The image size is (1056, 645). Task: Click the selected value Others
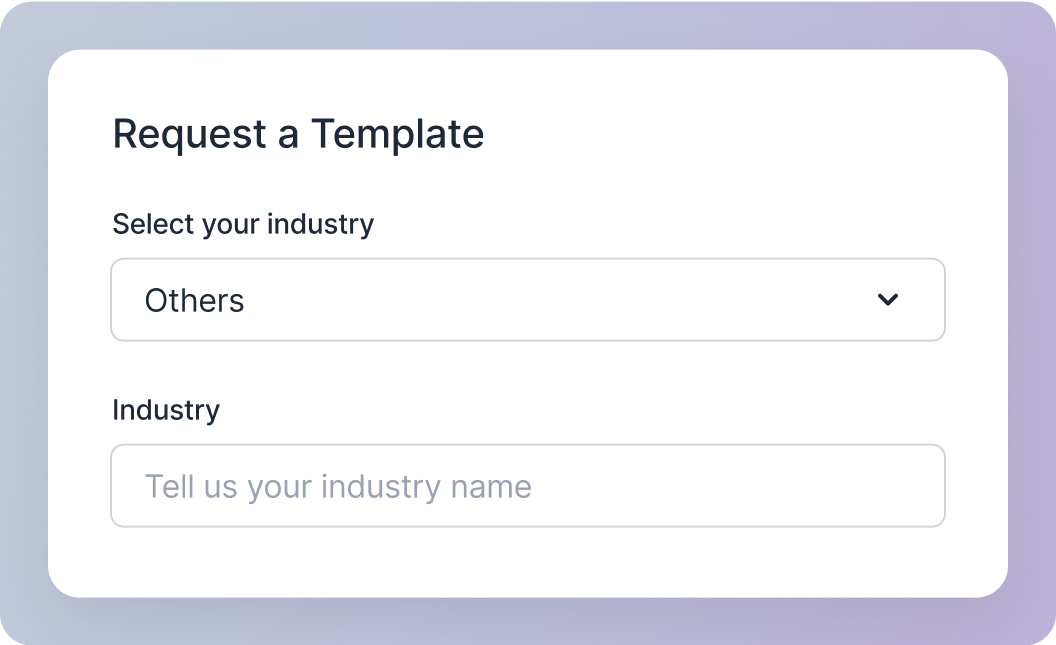[x=194, y=301]
